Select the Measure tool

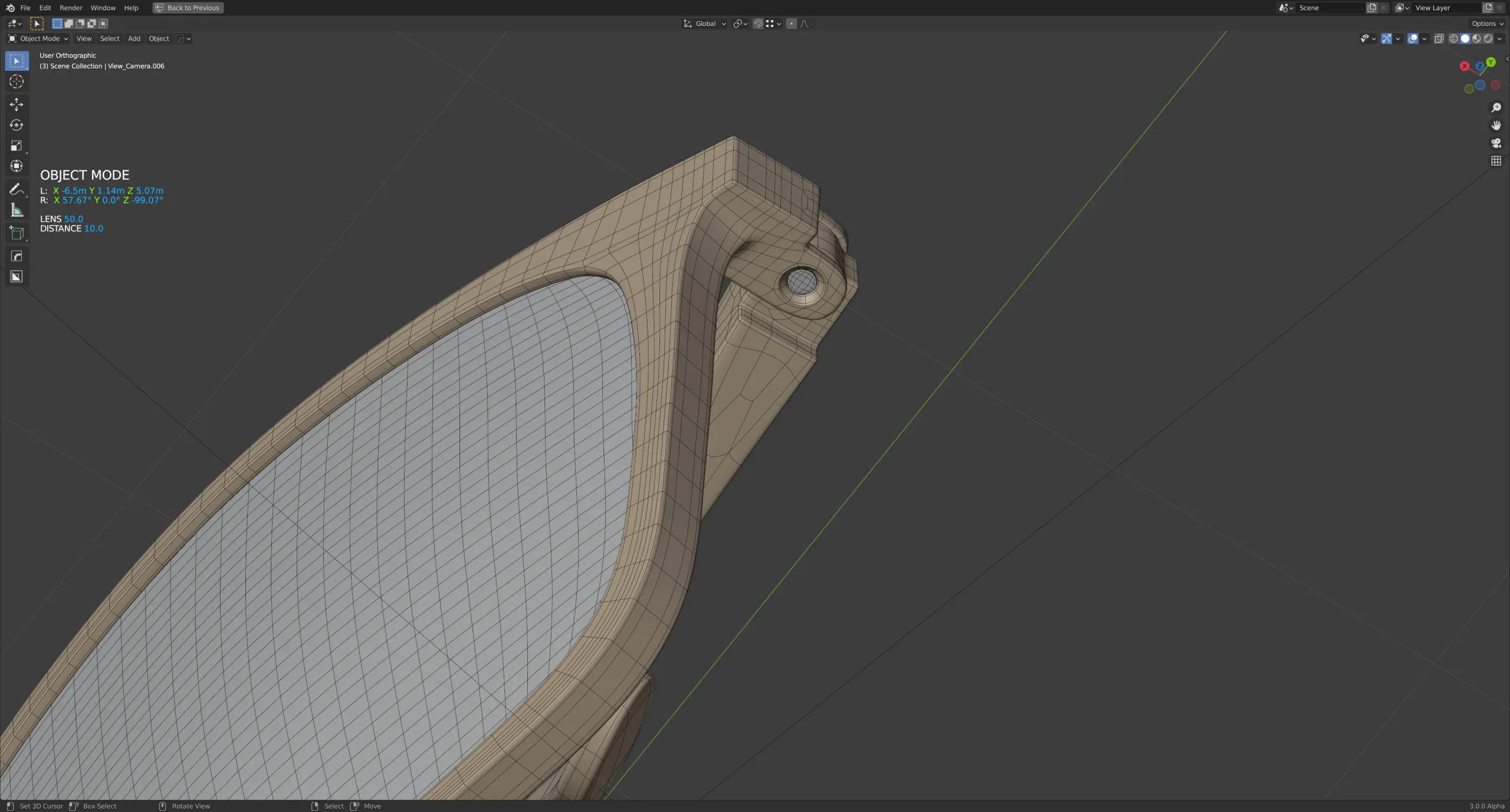tap(17, 210)
